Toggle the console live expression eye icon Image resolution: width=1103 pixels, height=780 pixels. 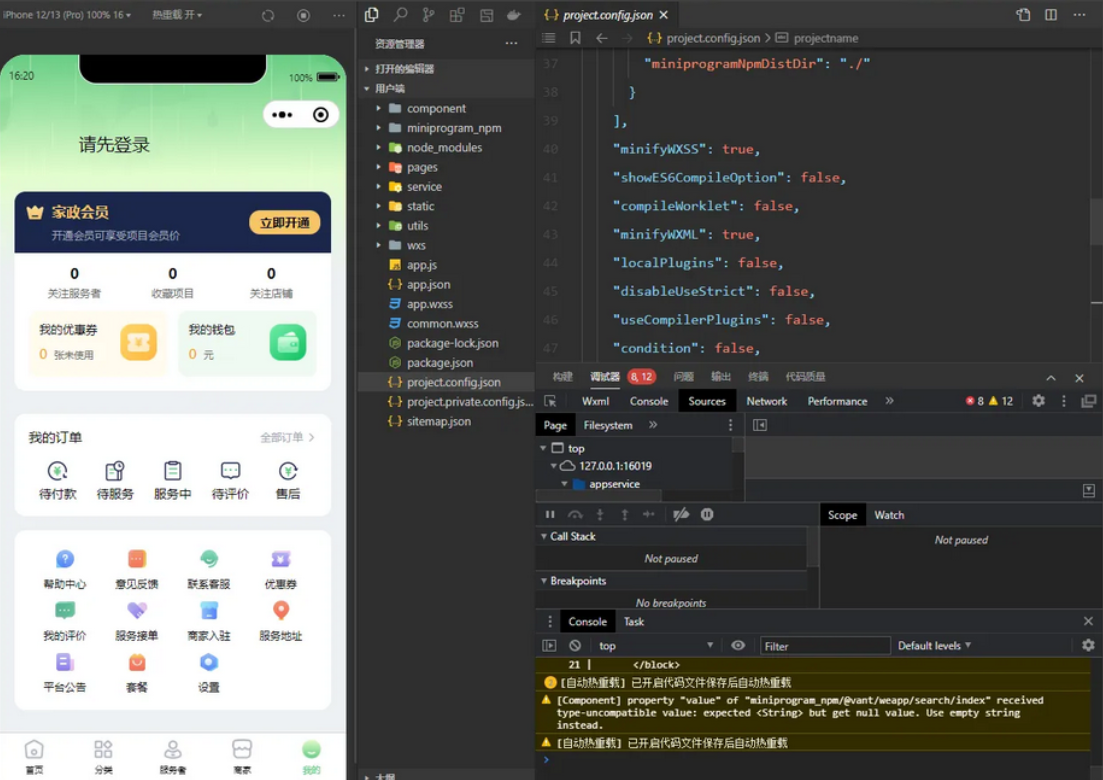pyautogui.click(x=738, y=646)
